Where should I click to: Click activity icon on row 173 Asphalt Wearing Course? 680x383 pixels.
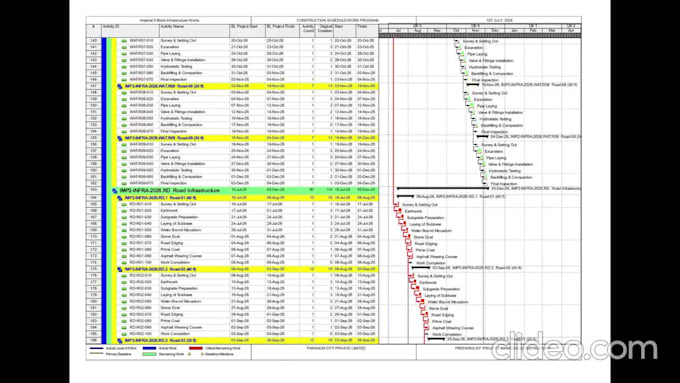124,256
